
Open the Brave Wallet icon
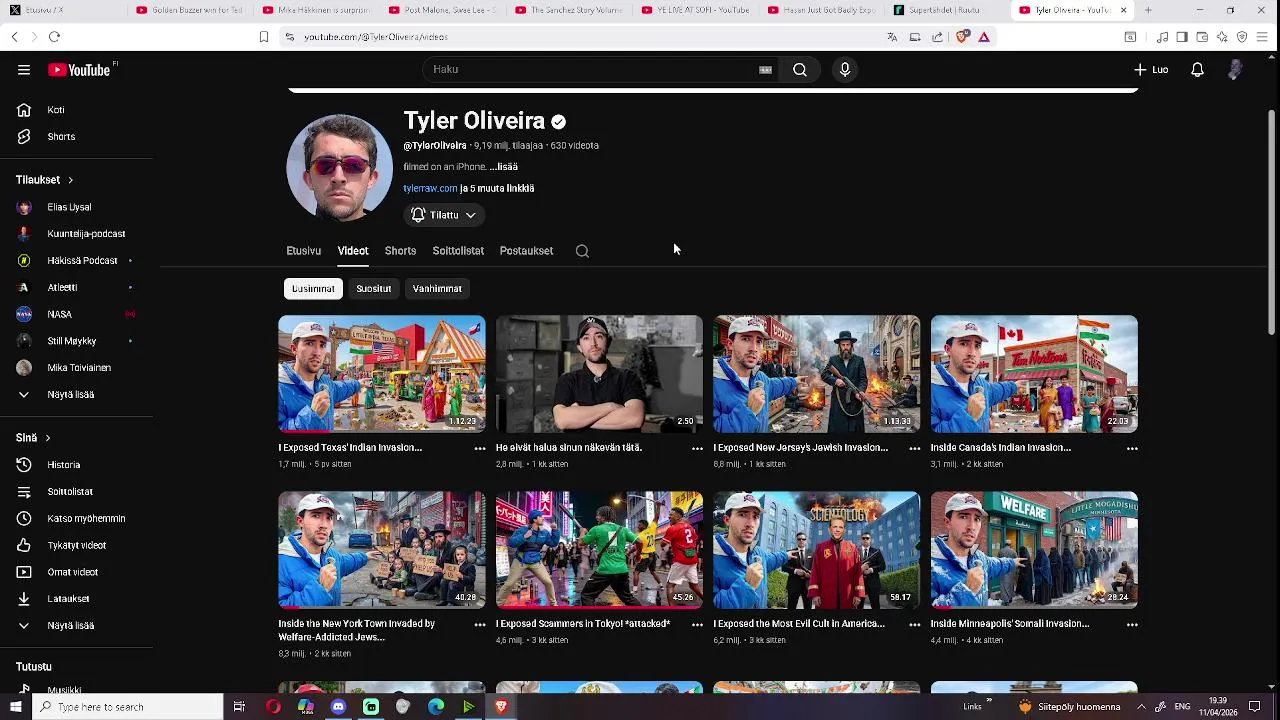click(1202, 37)
